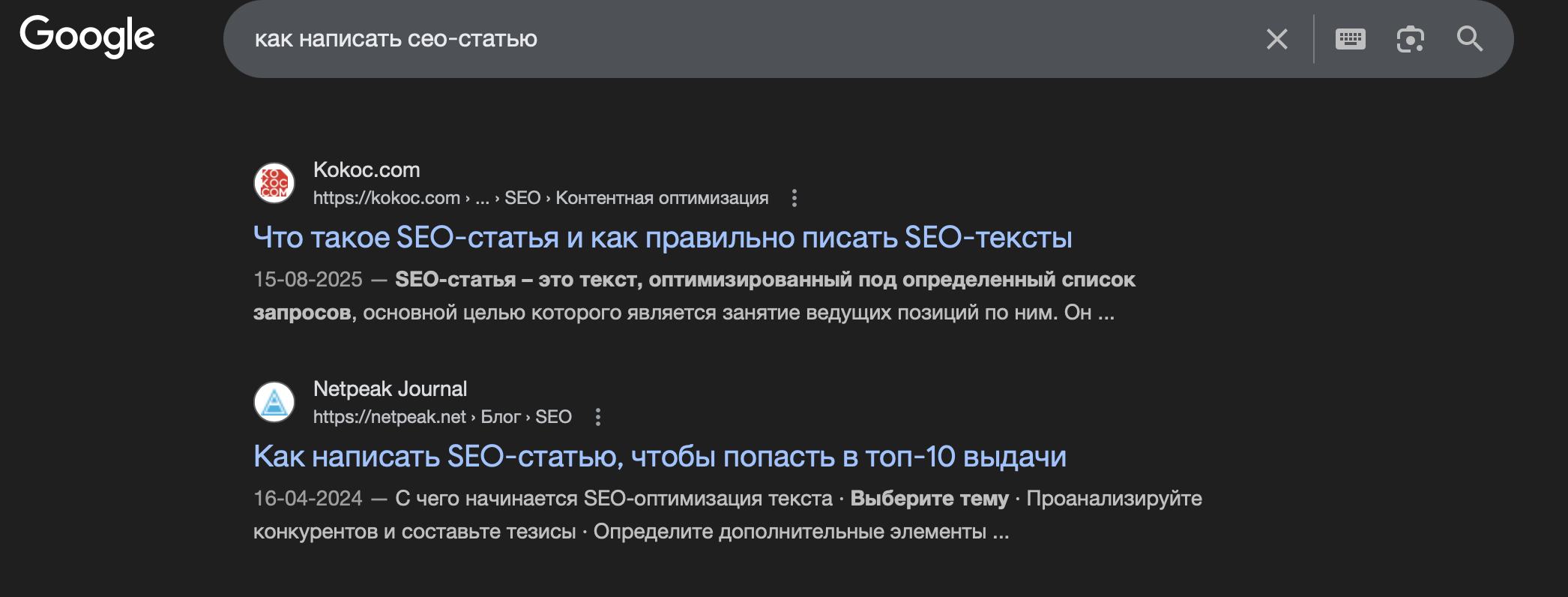Click the Google logo
Viewport: 1568px width, 597px height.
87,37
